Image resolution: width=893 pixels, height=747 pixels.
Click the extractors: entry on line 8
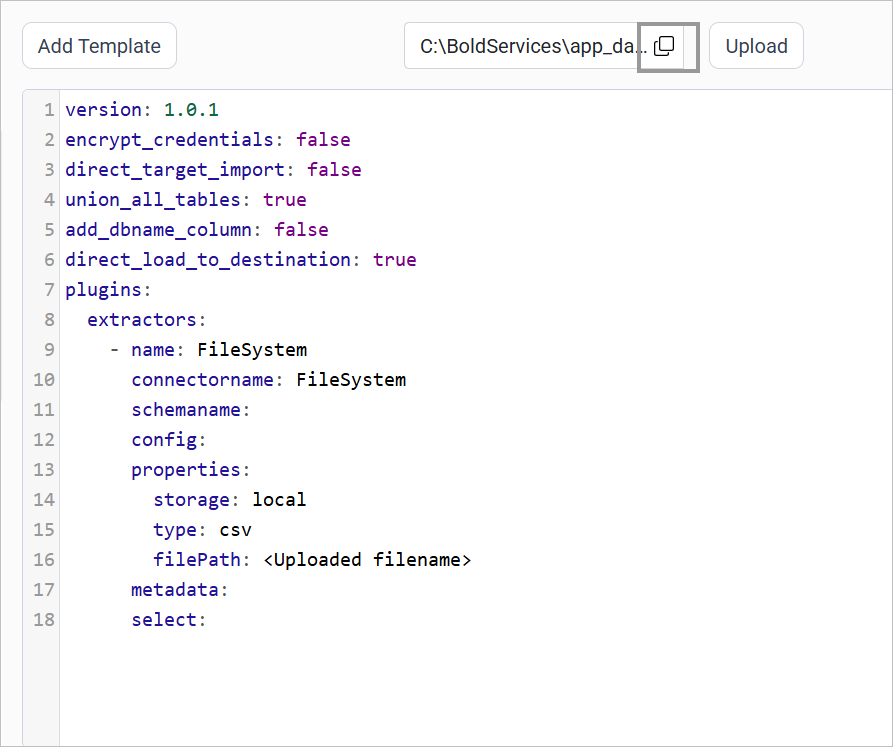point(145,319)
